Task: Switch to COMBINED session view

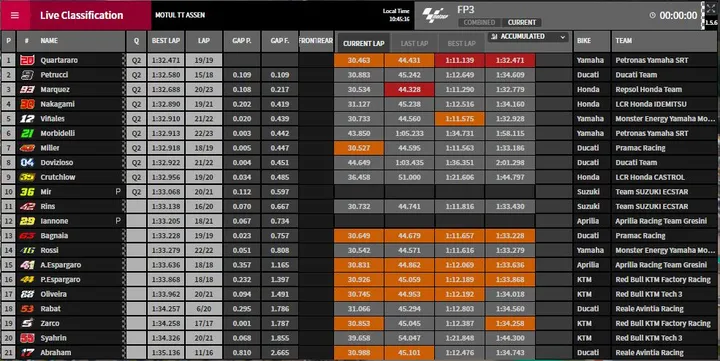Action: (479, 23)
